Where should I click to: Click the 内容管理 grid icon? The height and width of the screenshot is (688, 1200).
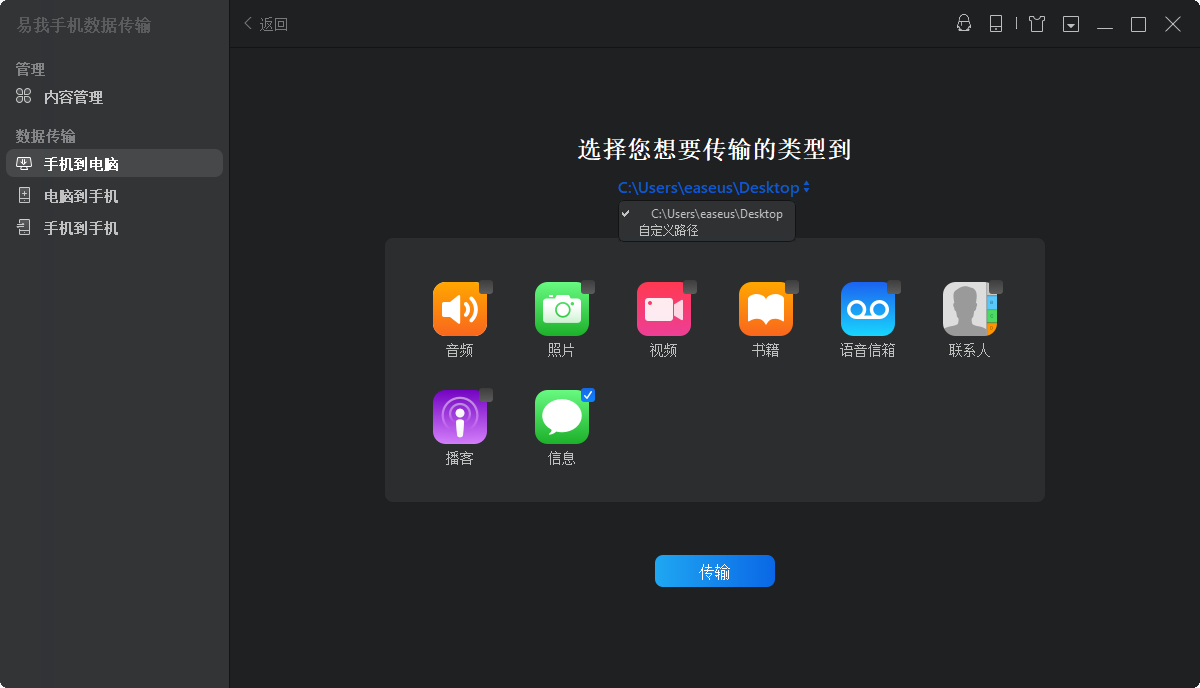coord(24,97)
